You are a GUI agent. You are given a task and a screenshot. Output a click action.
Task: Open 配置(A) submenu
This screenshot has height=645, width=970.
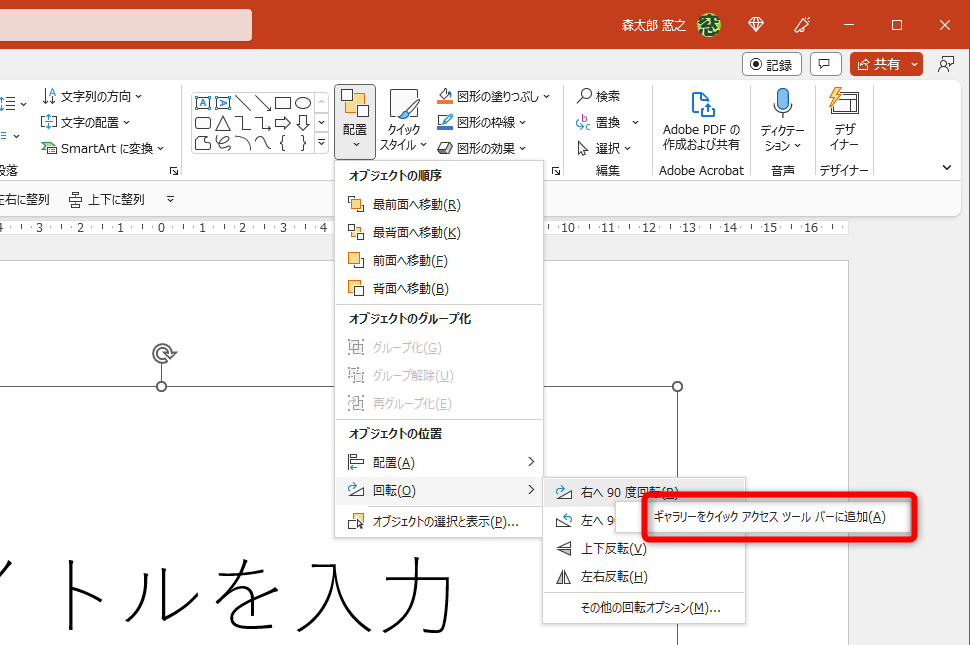coord(439,462)
